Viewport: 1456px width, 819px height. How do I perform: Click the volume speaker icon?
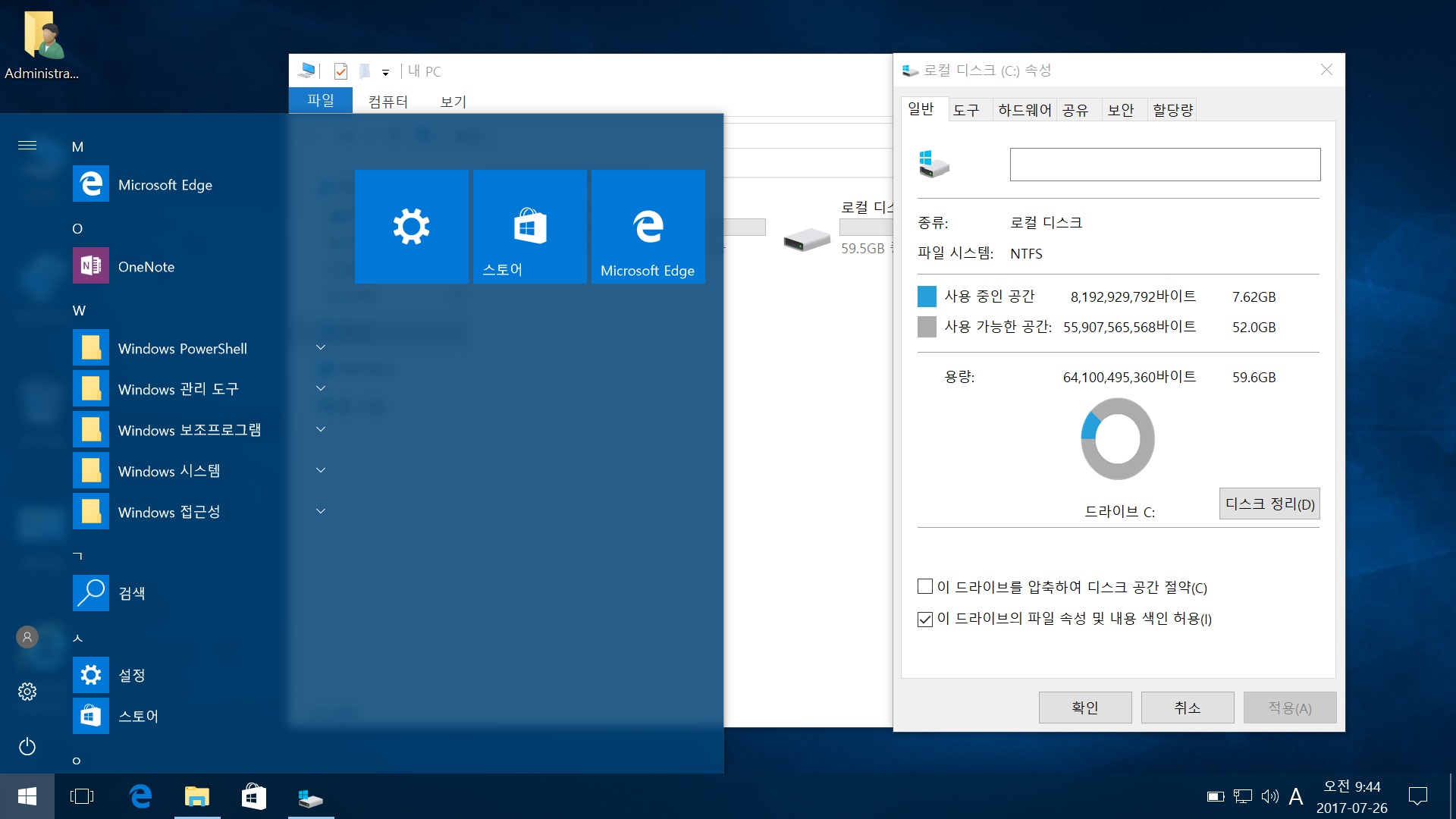click(x=1269, y=796)
